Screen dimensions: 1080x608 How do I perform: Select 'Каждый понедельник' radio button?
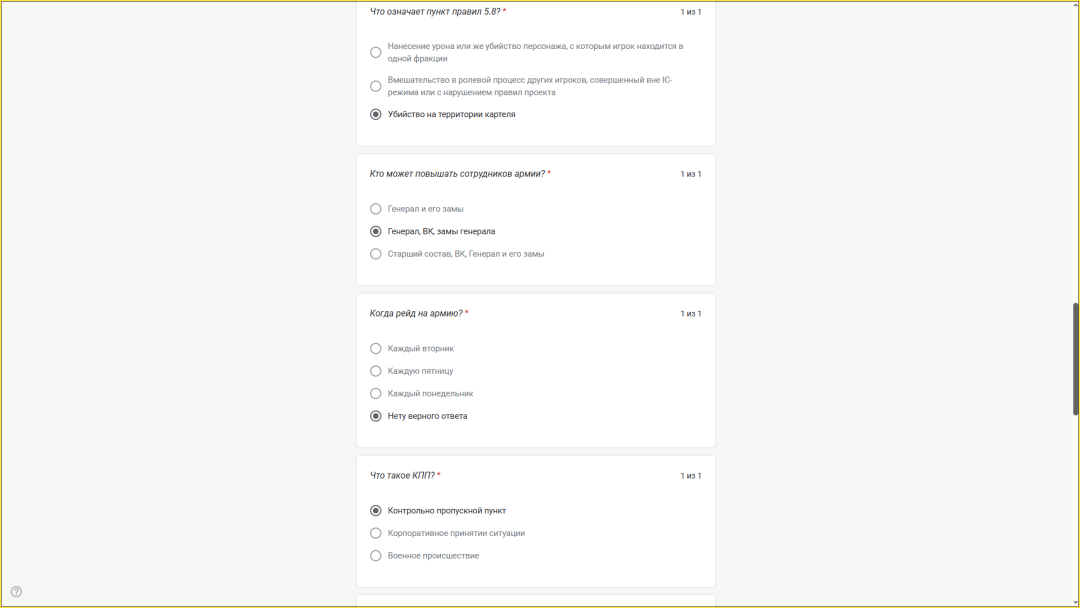click(376, 394)
